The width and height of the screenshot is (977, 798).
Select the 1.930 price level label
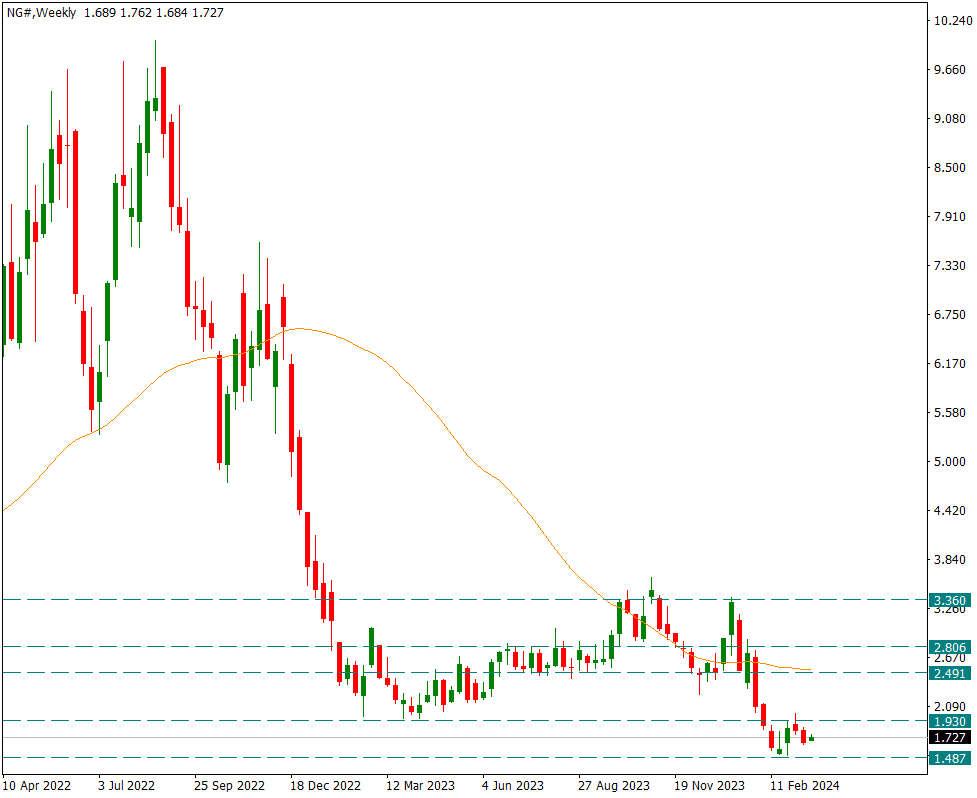tap(950, 721)
